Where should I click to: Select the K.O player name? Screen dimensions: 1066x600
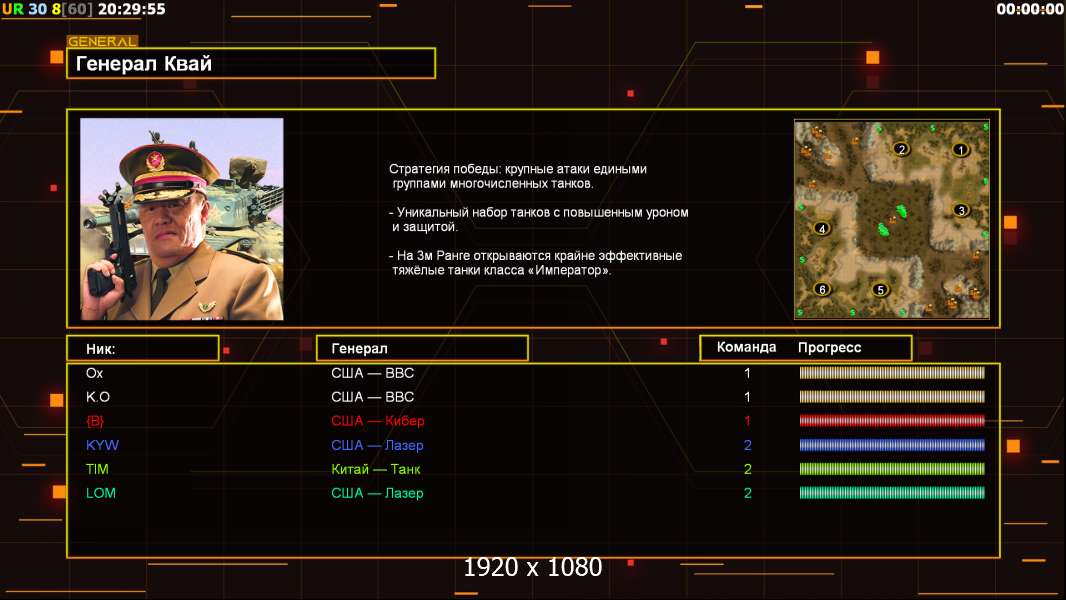click(97, 397)
